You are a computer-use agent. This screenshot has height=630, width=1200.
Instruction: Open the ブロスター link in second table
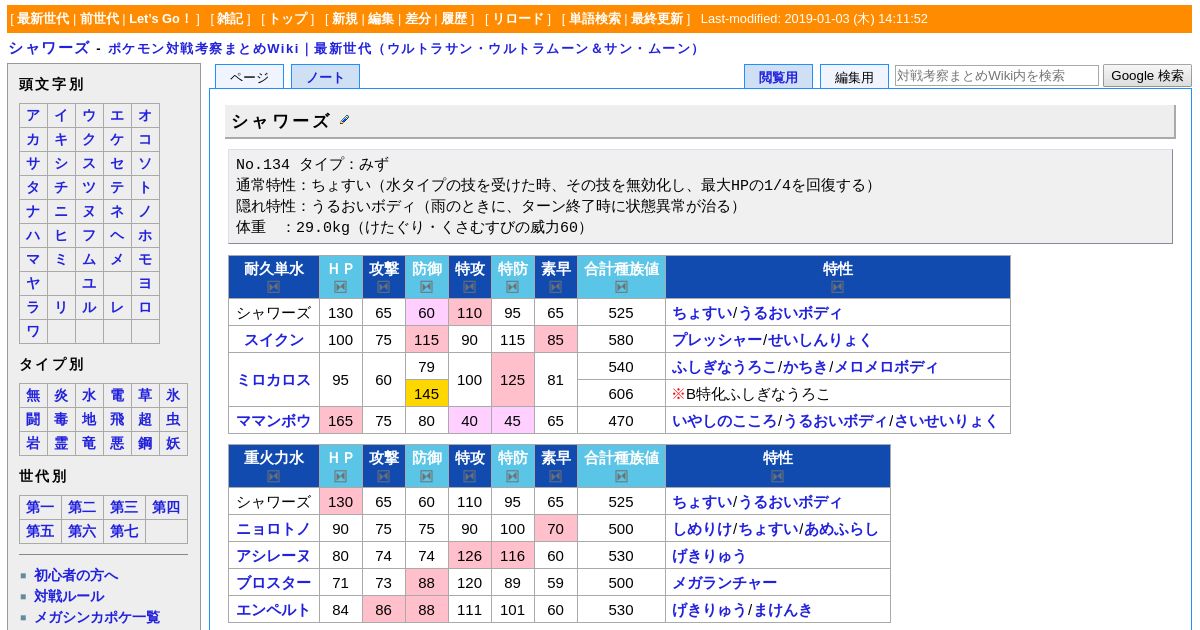click(x=274, y=583)
